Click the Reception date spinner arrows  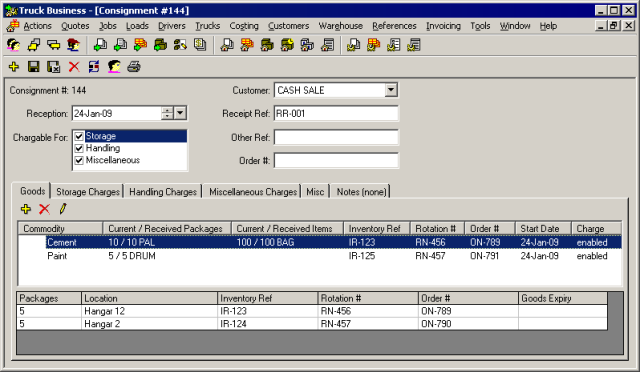click(x=167, y=113)
